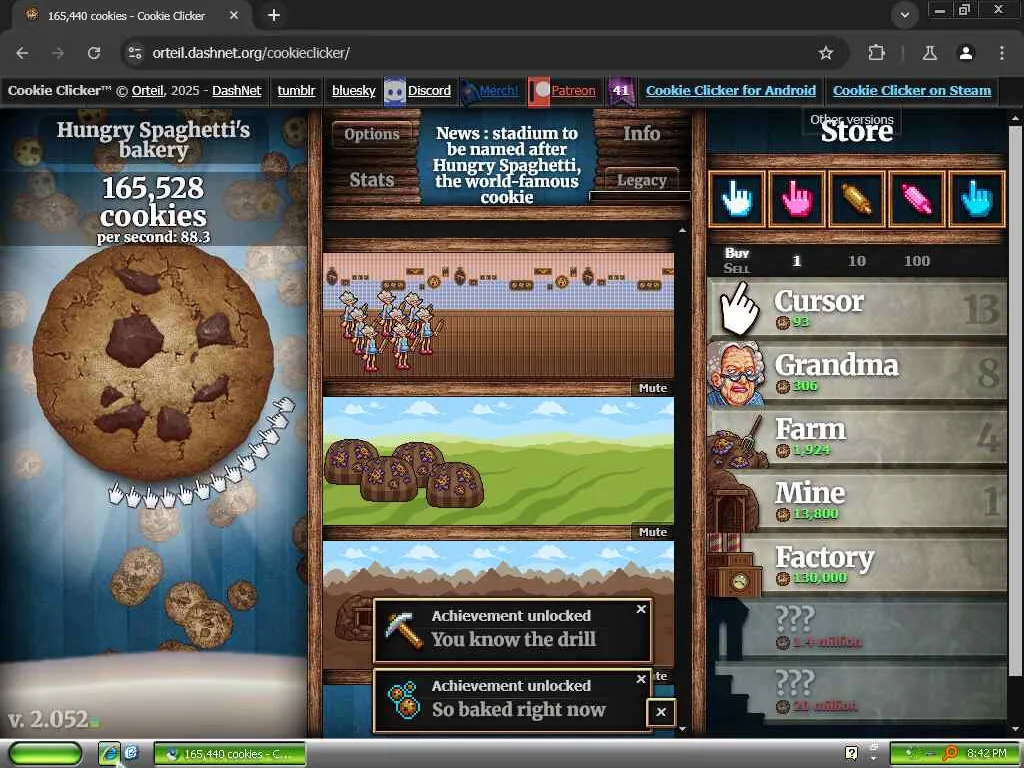Click the purple 41 badge icon
The image size is (1024, 768).
(621, 91)
